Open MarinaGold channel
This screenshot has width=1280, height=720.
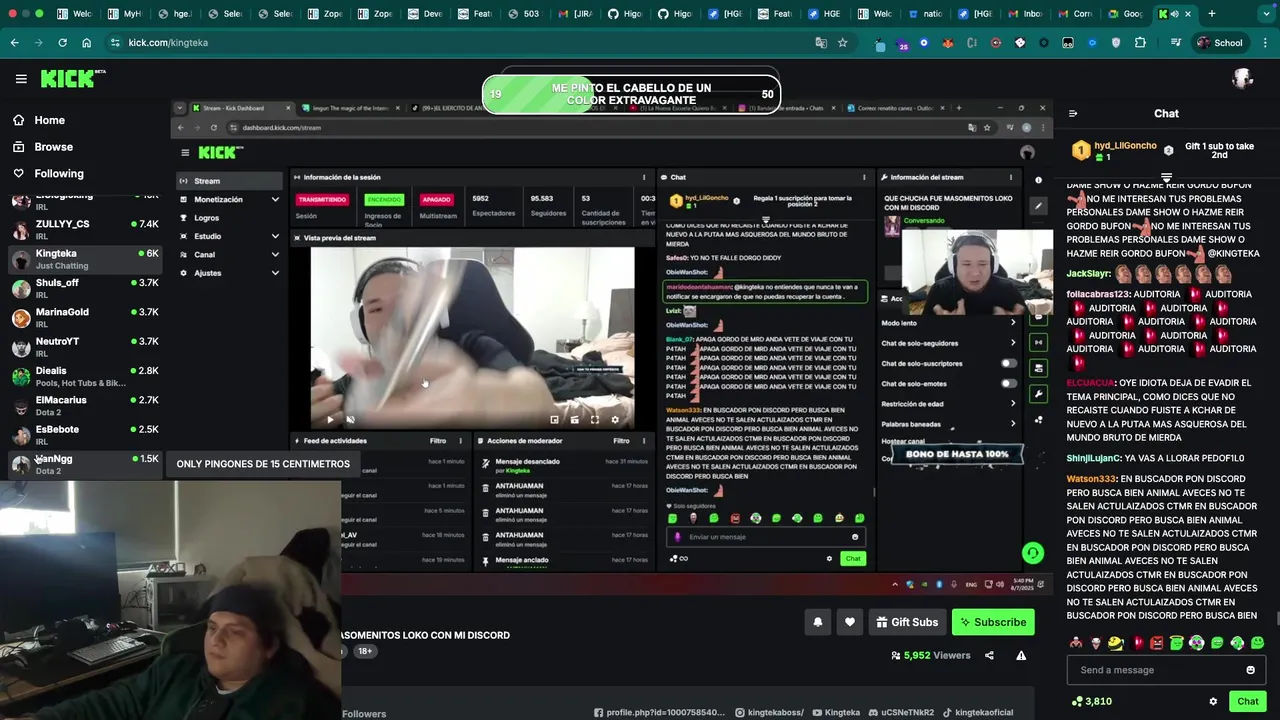(84, 317)
